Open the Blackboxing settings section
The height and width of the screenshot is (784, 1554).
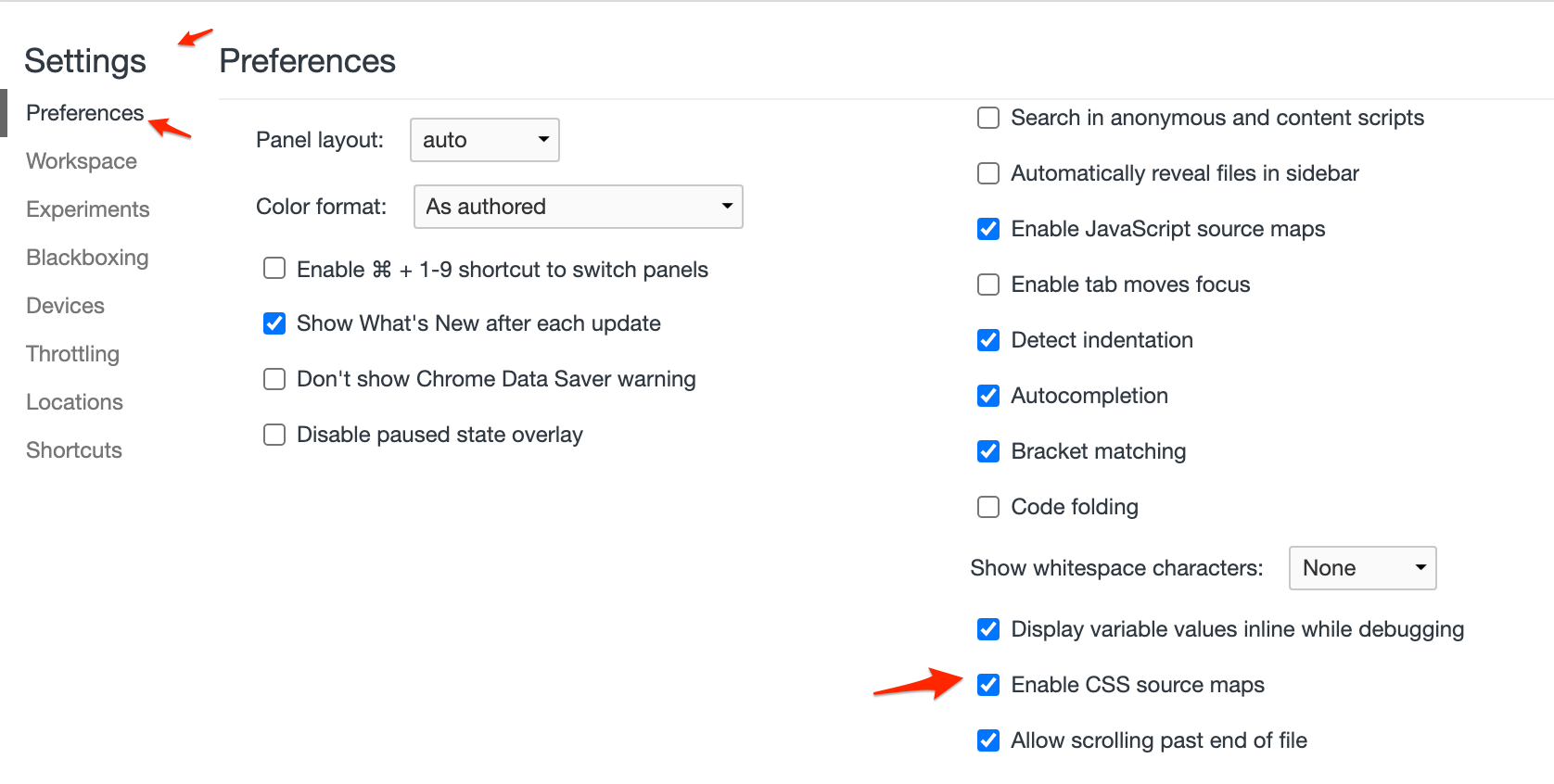pyautogui.click(x=87, y=258)
